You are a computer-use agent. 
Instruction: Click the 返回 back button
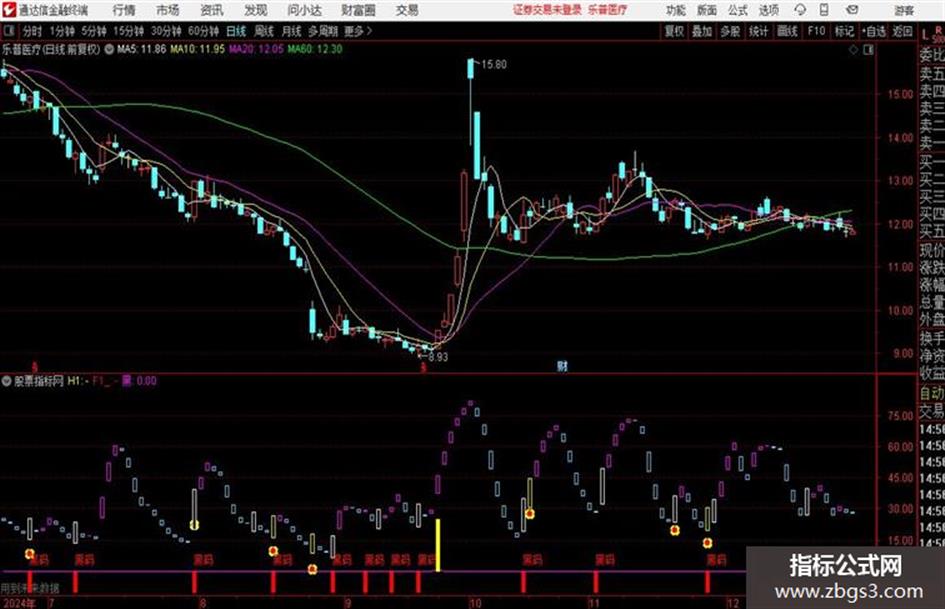click(x=902, y=31)
